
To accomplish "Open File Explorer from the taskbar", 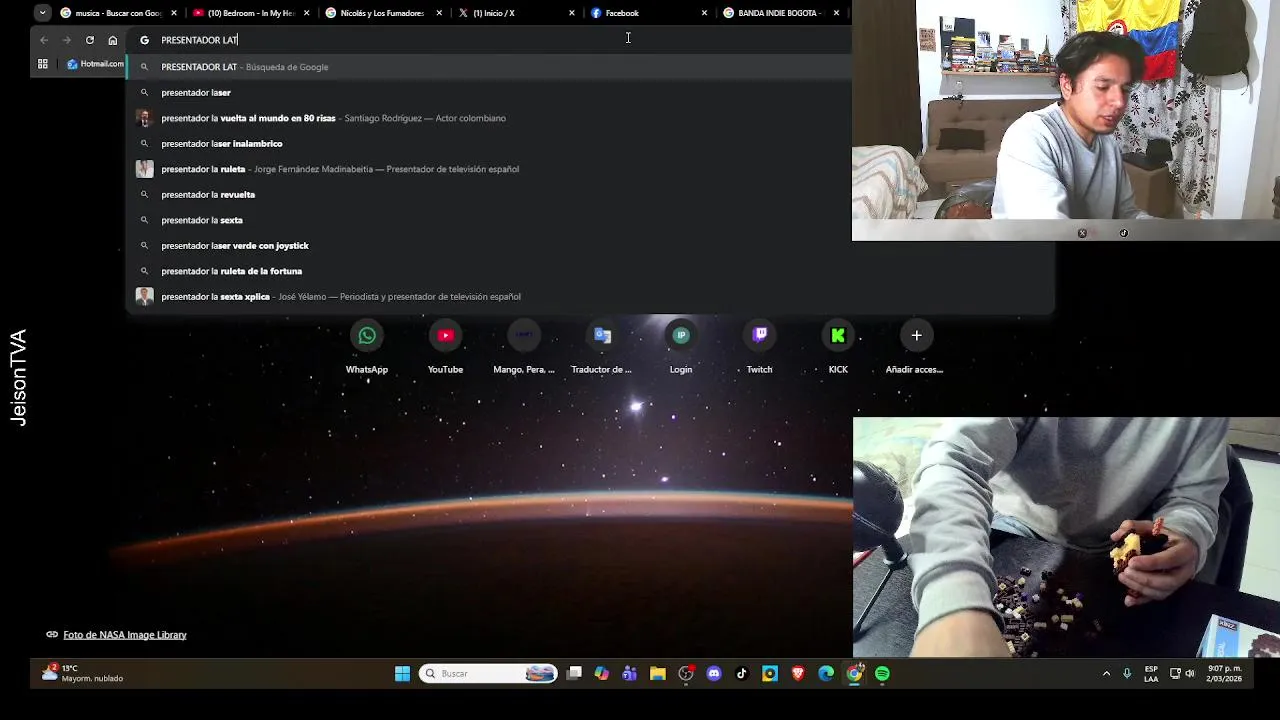I will tap(658, 674).
